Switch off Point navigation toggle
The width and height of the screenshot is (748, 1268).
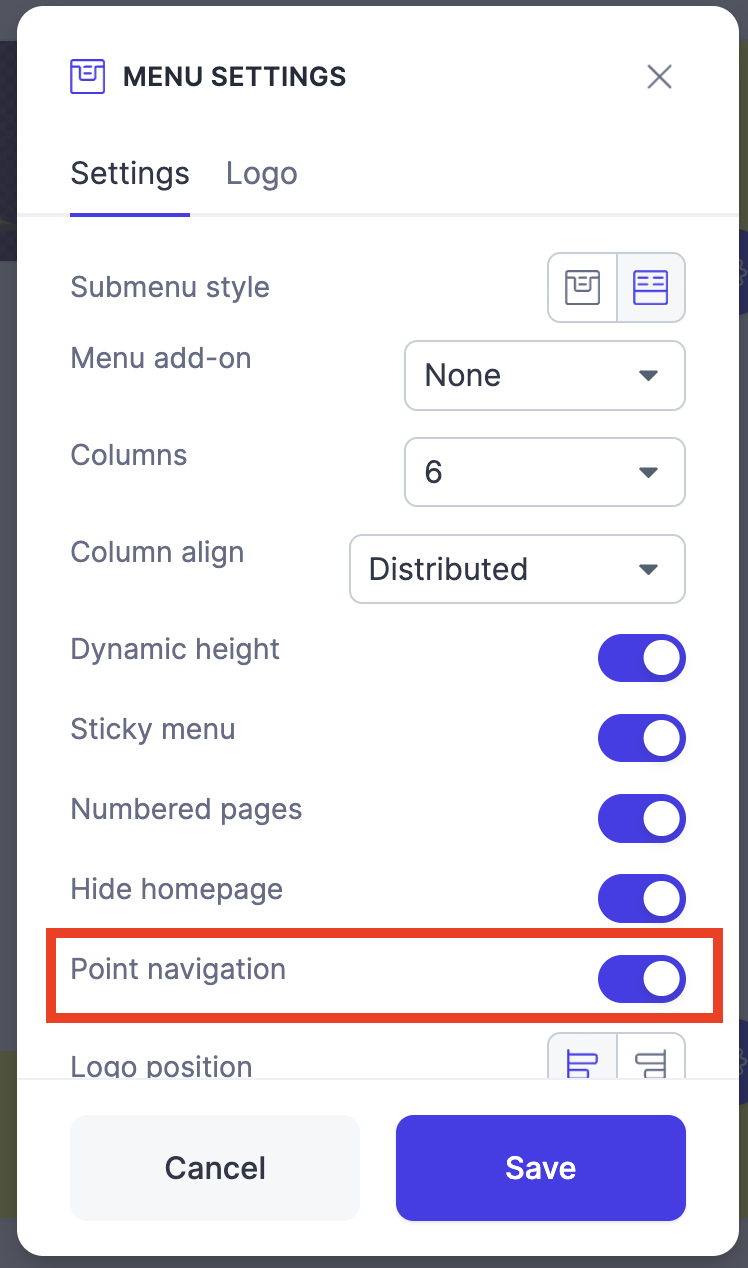click(x=642, y=978)
